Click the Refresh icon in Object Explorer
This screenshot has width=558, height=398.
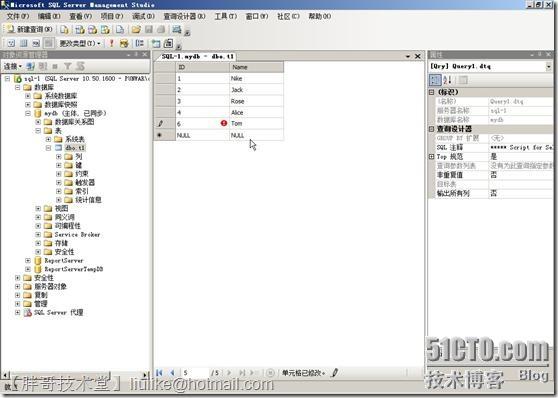click(80, 66)
